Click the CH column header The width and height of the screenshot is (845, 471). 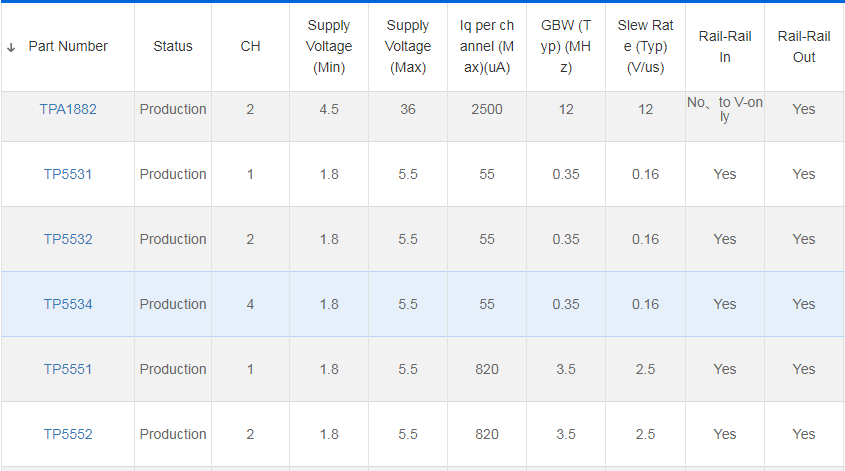click(251, 46)
